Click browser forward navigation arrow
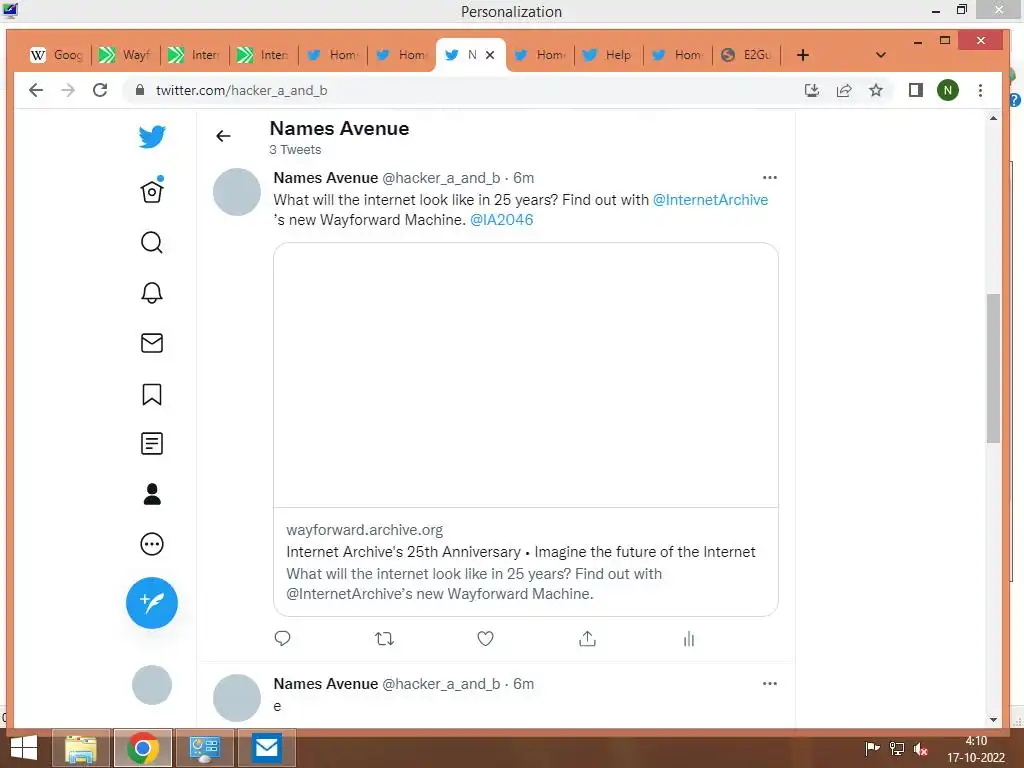The width and height of the screenshot is (1024, 768). pyautogui.click(x=68, y=90)
